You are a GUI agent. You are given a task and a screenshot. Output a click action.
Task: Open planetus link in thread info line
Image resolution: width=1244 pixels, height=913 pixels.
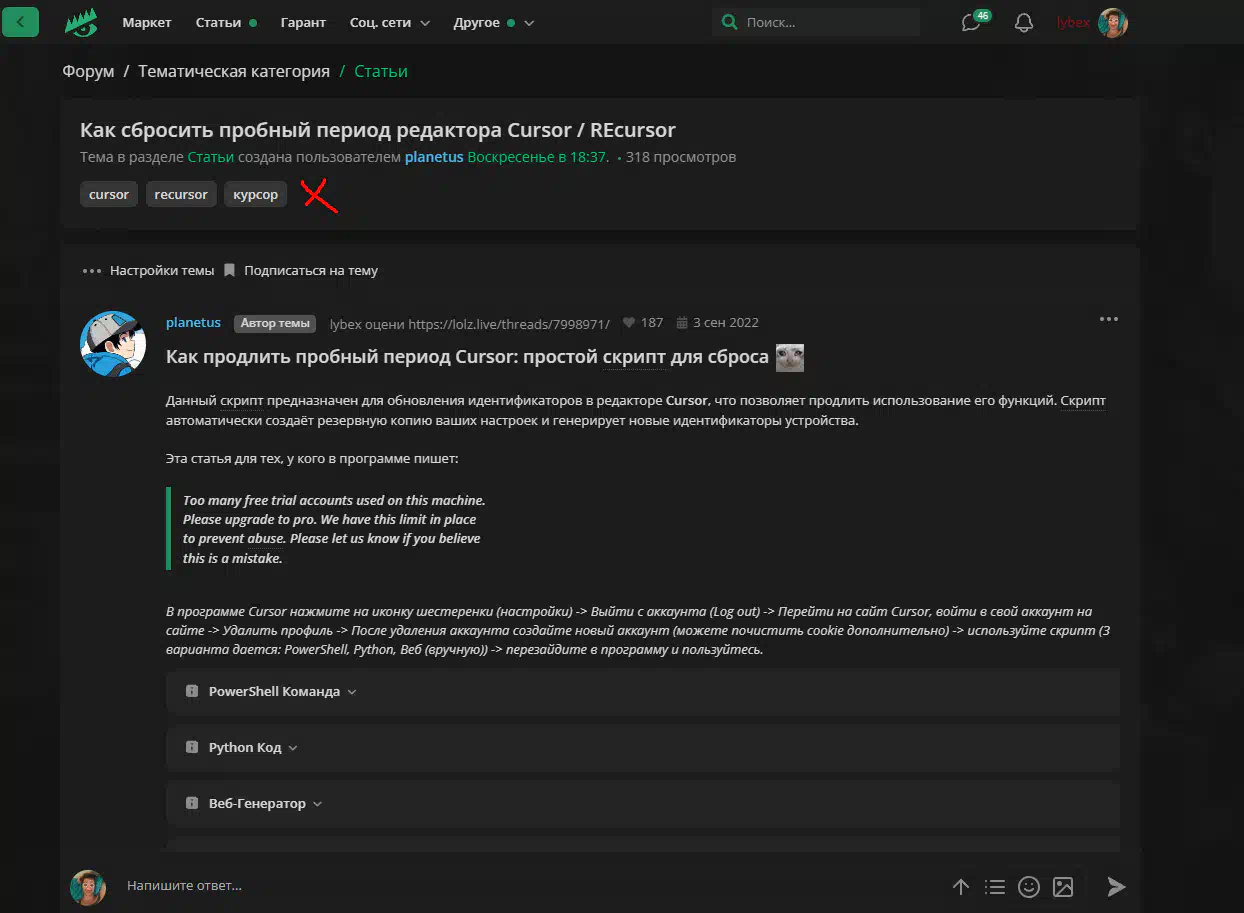click(x=434, y=157)
